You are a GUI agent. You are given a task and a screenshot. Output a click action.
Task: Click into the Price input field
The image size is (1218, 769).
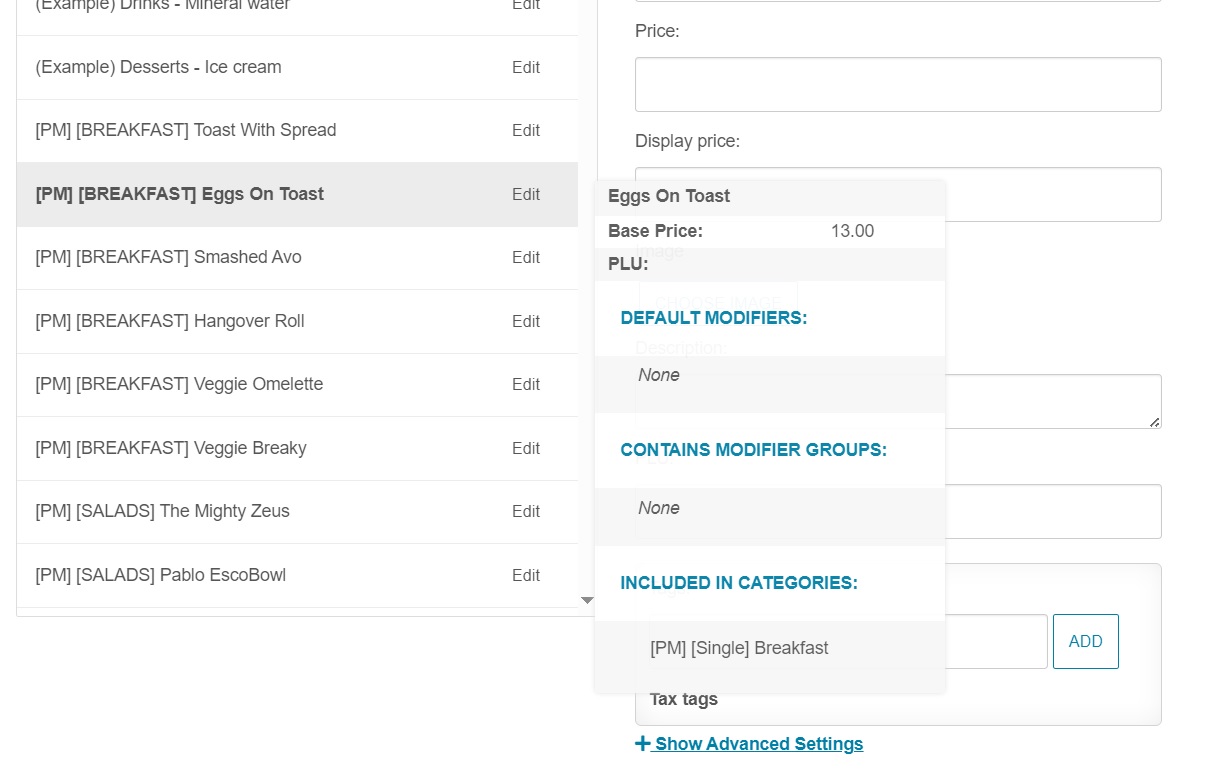pyautogui.click(x=897, y=84)
